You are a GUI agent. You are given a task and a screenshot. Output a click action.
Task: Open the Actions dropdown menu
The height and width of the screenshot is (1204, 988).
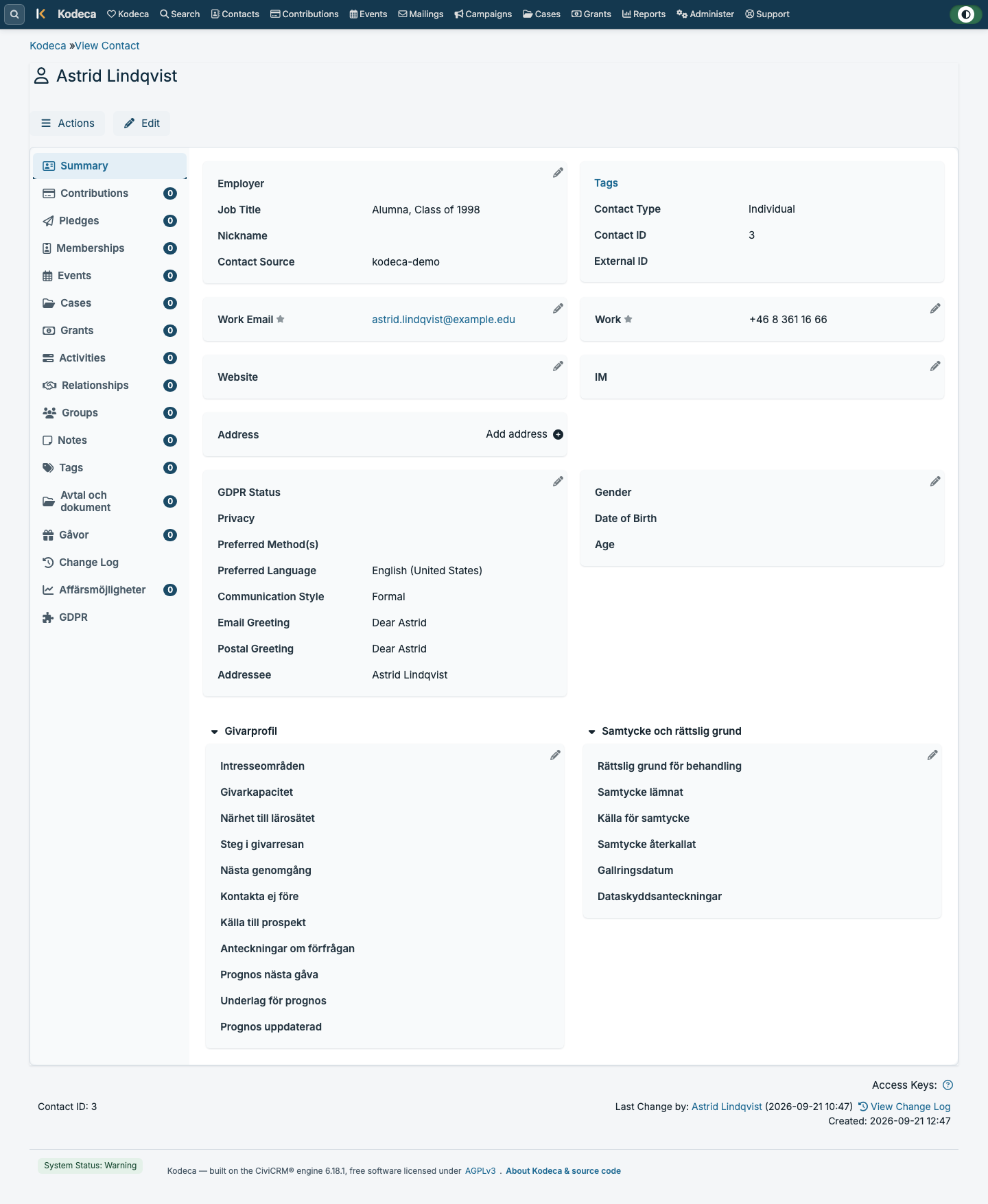click(67, 123)
